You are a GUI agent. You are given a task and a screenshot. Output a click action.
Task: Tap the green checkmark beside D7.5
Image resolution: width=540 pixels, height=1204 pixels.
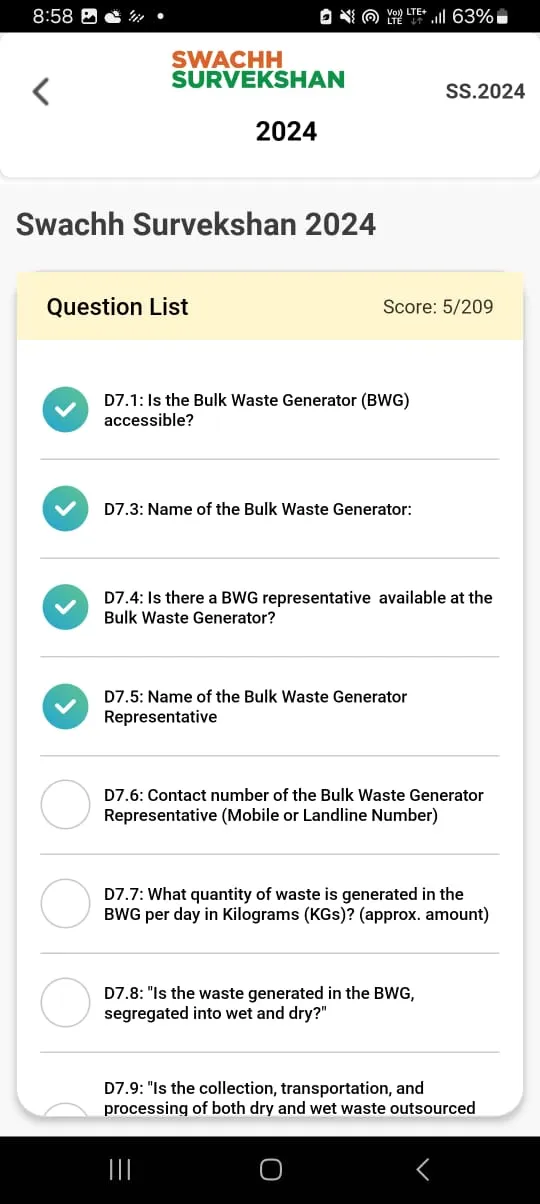66,706
